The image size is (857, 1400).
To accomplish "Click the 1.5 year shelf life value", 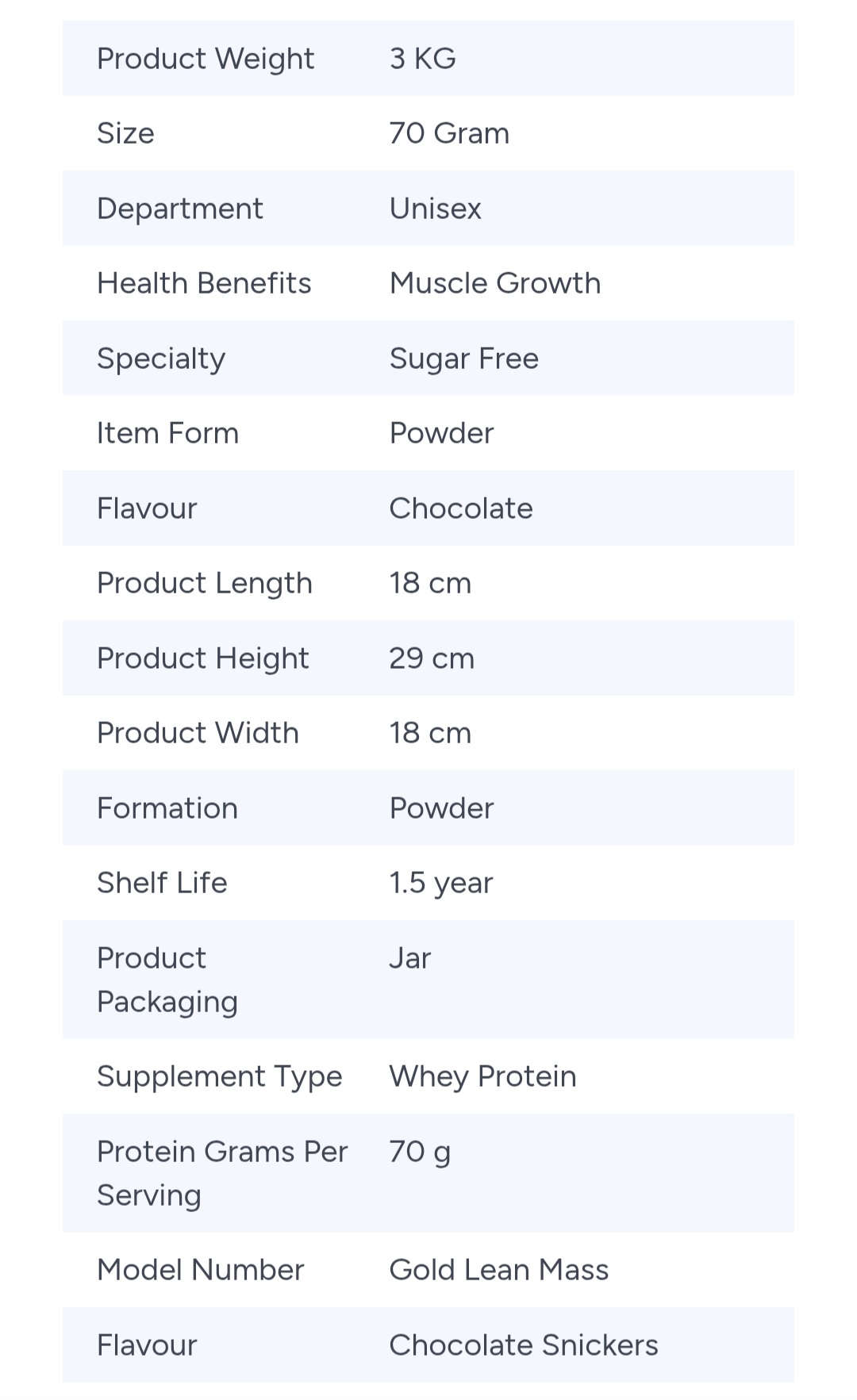I will (440, 883).
